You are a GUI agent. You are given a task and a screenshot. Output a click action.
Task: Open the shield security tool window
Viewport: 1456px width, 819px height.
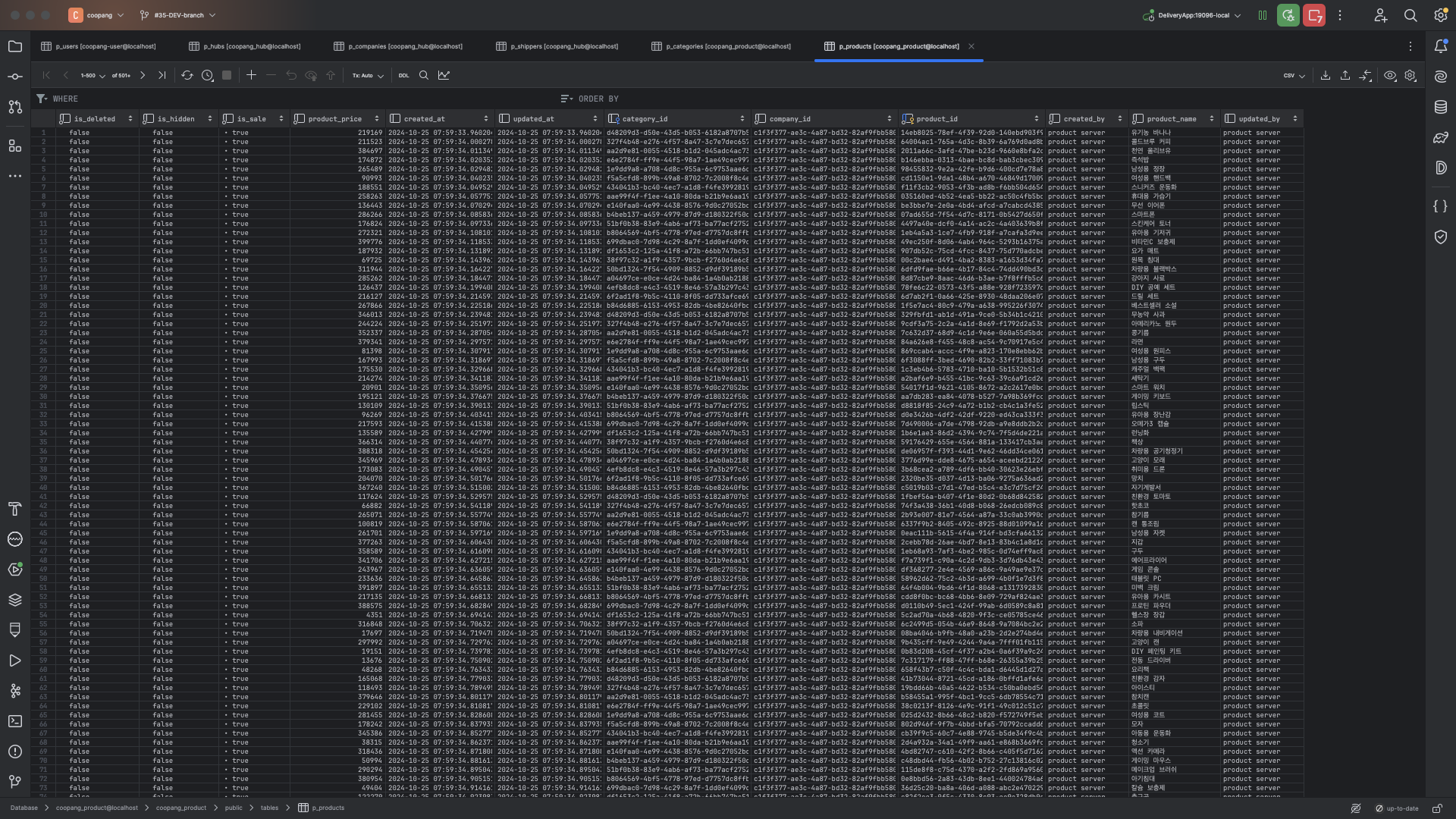coord(1441,237)
